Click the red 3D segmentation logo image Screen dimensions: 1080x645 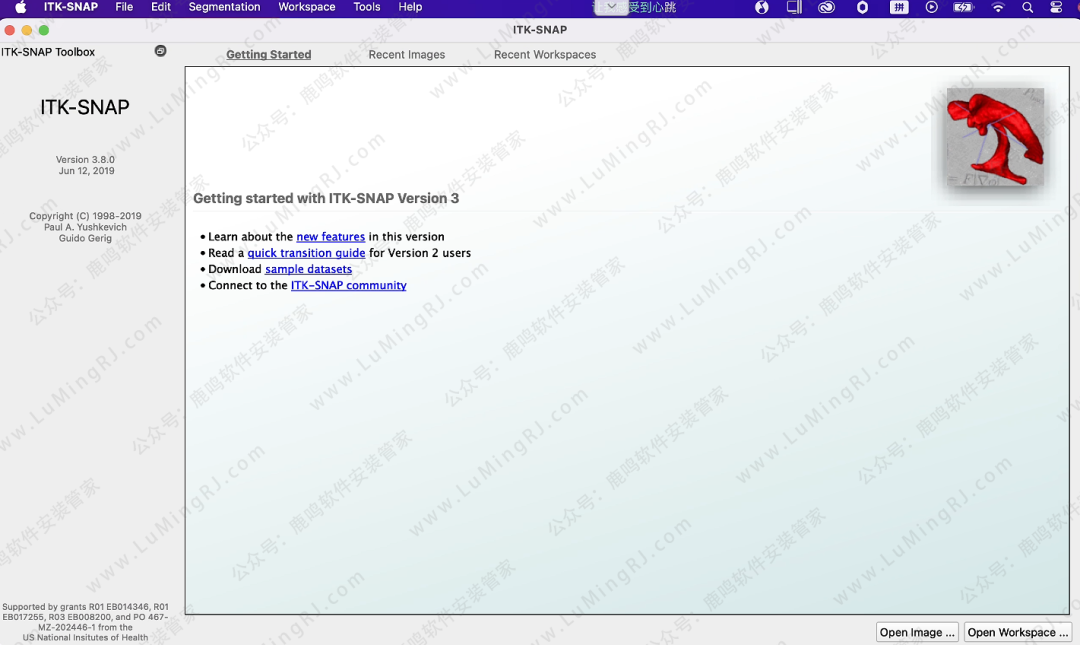tap(995, 137)
